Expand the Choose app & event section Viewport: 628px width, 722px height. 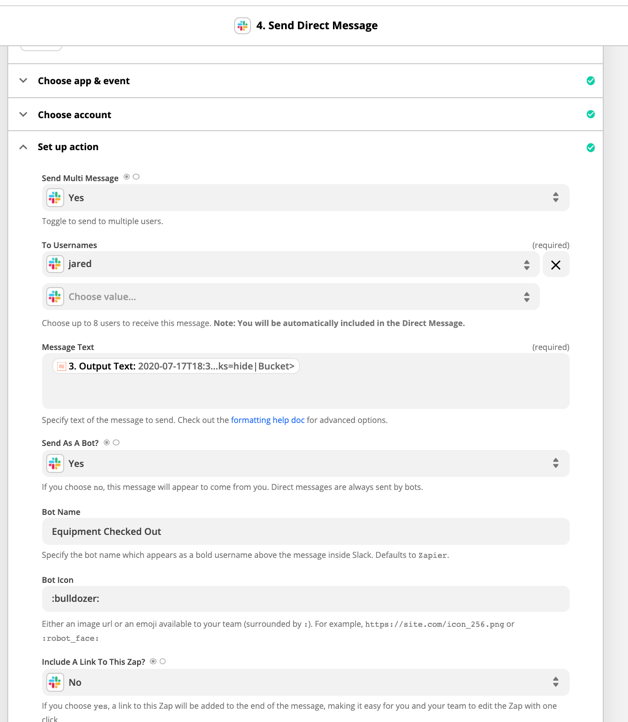click(x=23, y=81)
